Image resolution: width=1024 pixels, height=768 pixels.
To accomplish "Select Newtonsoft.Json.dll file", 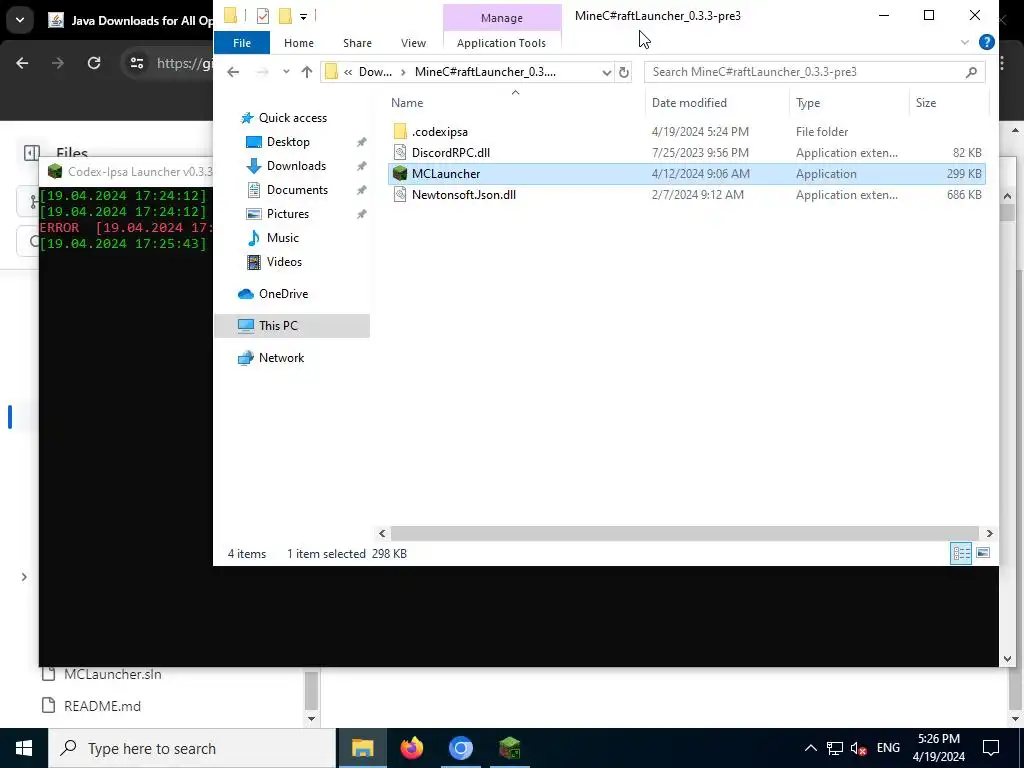I will point(464,195).
